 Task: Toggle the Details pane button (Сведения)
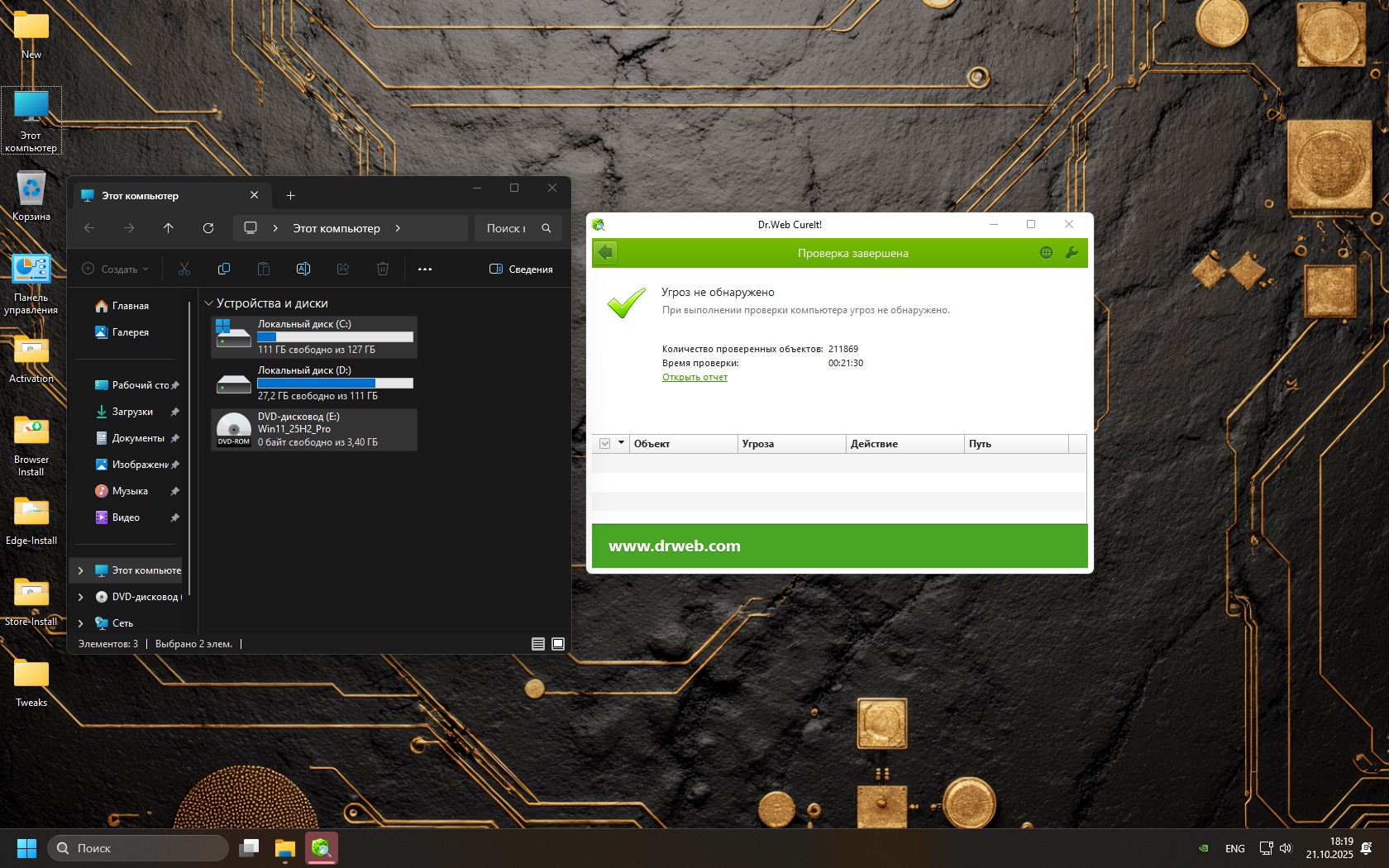(521, 269)
